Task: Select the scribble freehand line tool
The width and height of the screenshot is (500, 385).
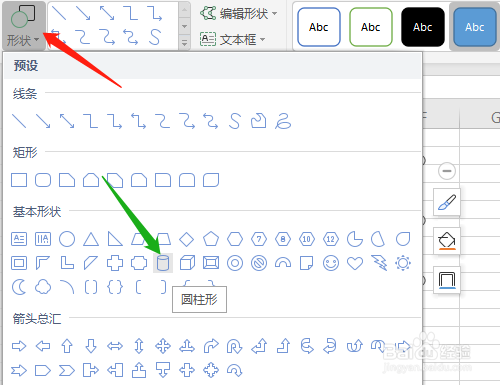Action: pos(283,121)
